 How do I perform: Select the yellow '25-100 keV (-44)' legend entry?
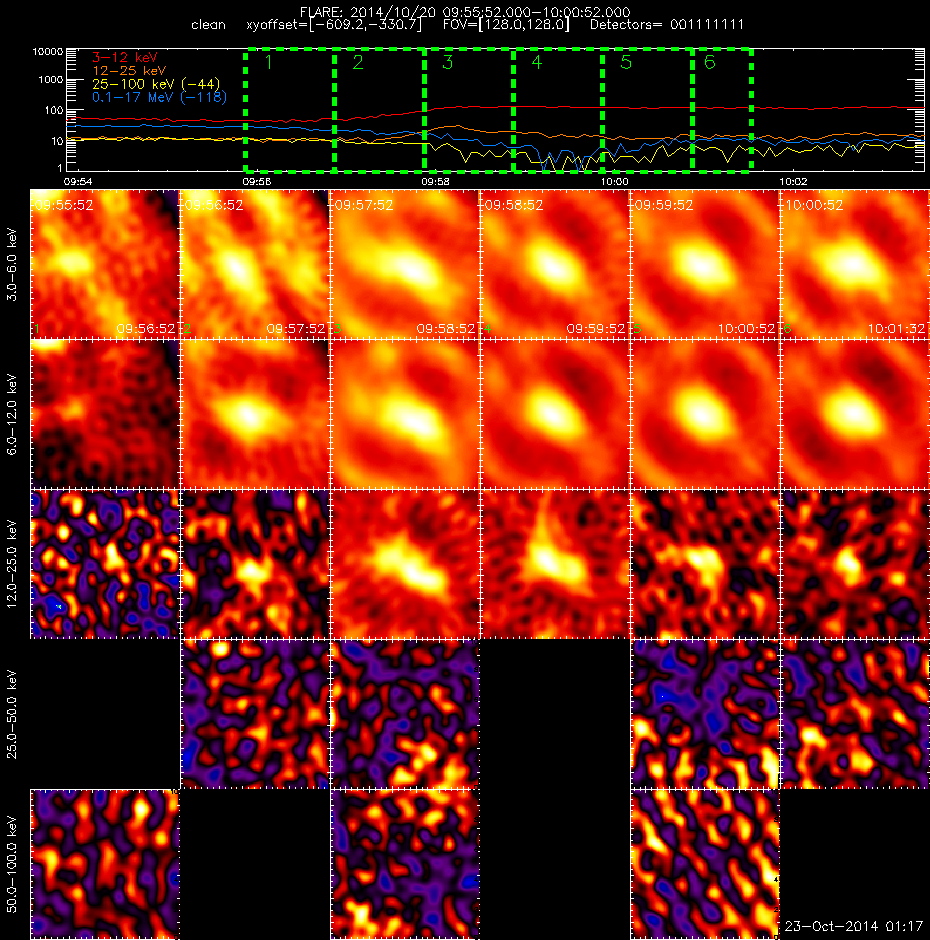click(x=156, y=84)
